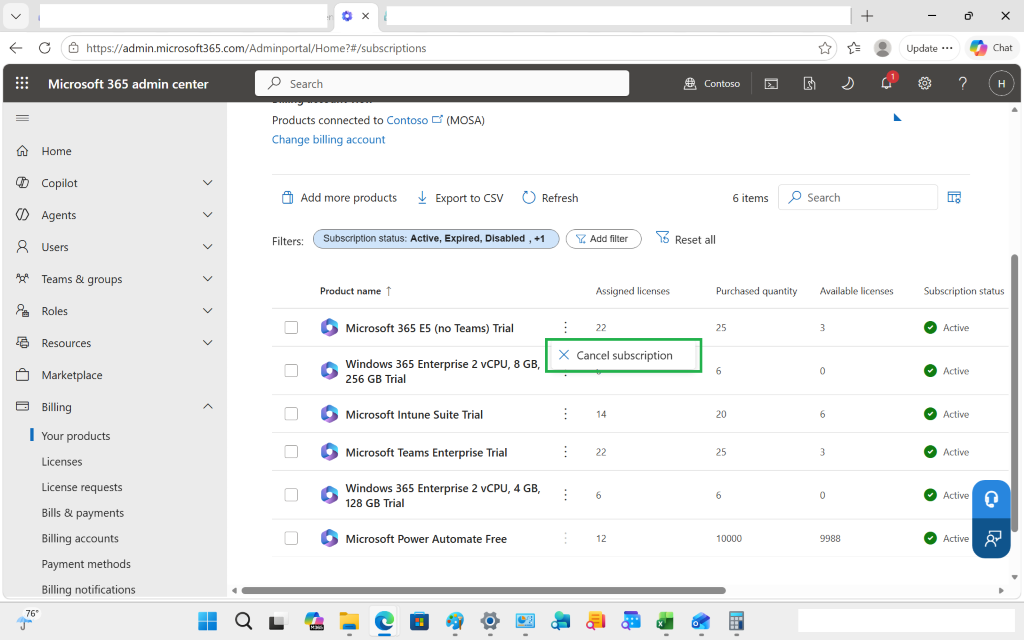Screen dimensions: 1024x640
Task: Go to Licenses under Billing
Action: [x=62, y=462]
